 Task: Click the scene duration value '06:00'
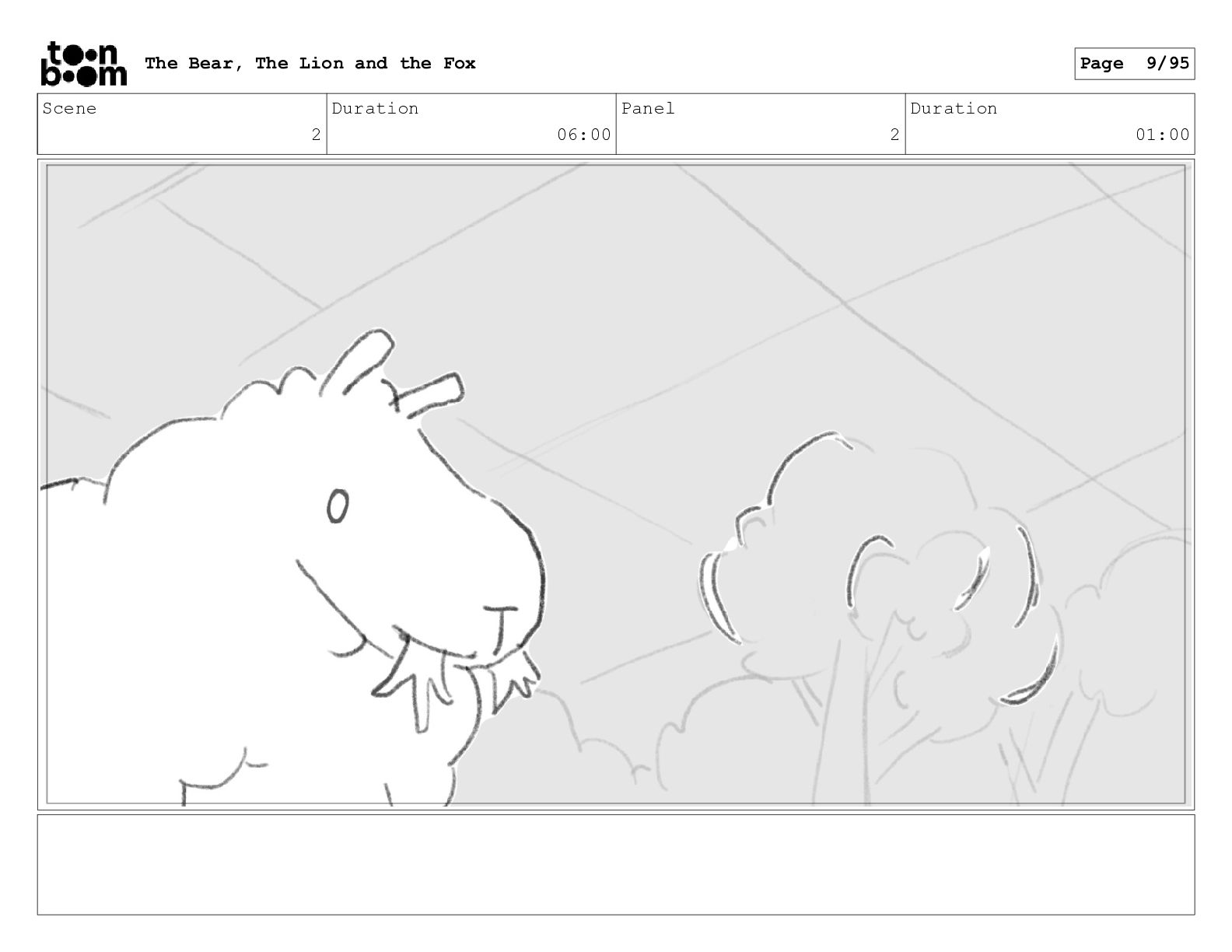(x=584, y=135)
